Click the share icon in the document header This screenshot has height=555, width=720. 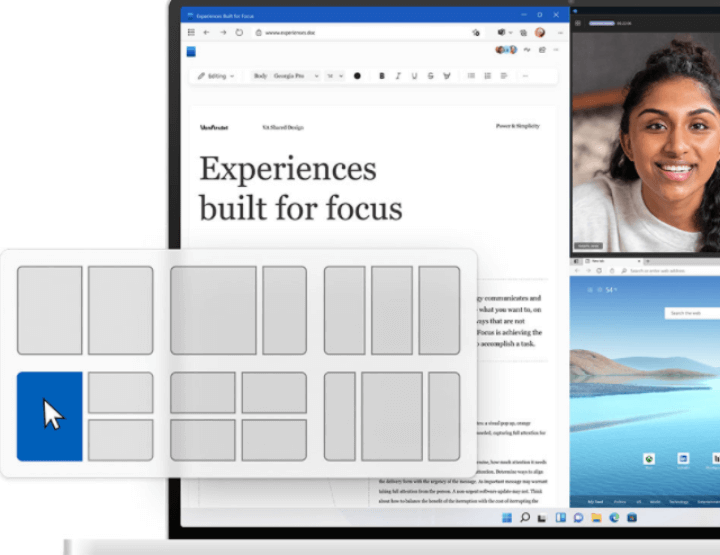(542, 50)
